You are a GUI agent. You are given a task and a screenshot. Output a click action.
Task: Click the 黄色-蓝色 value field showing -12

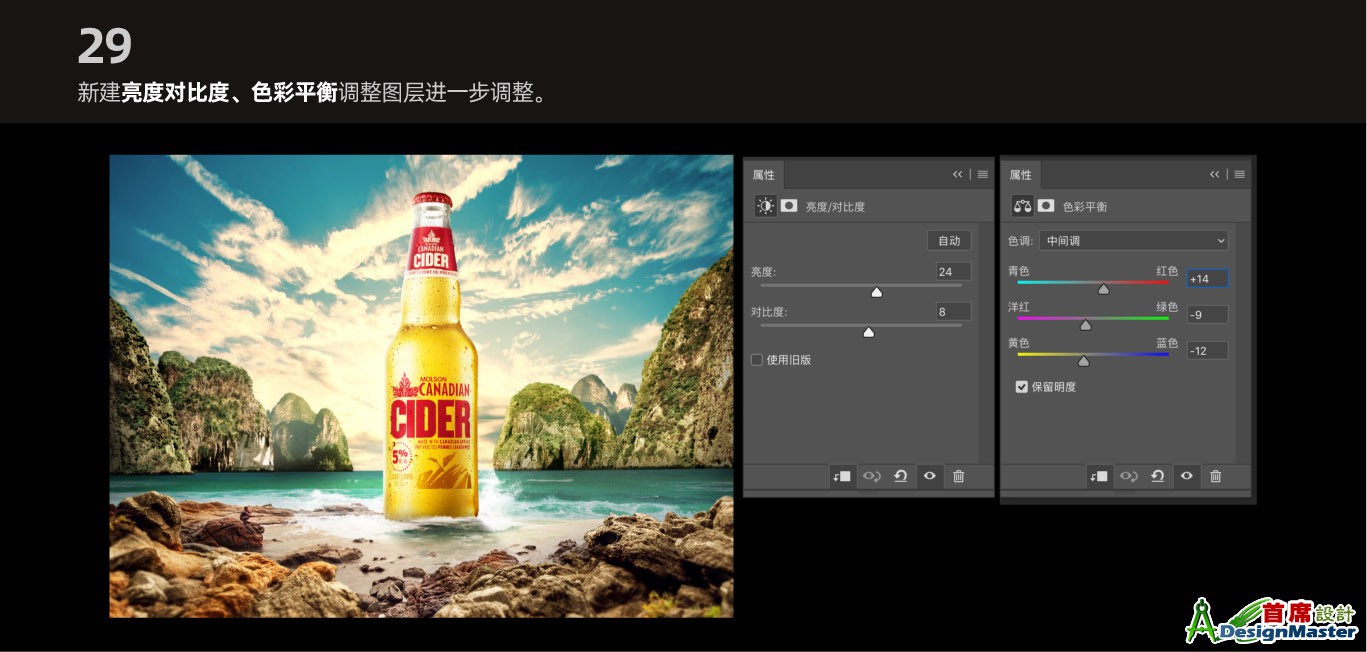coord(1207,351)
